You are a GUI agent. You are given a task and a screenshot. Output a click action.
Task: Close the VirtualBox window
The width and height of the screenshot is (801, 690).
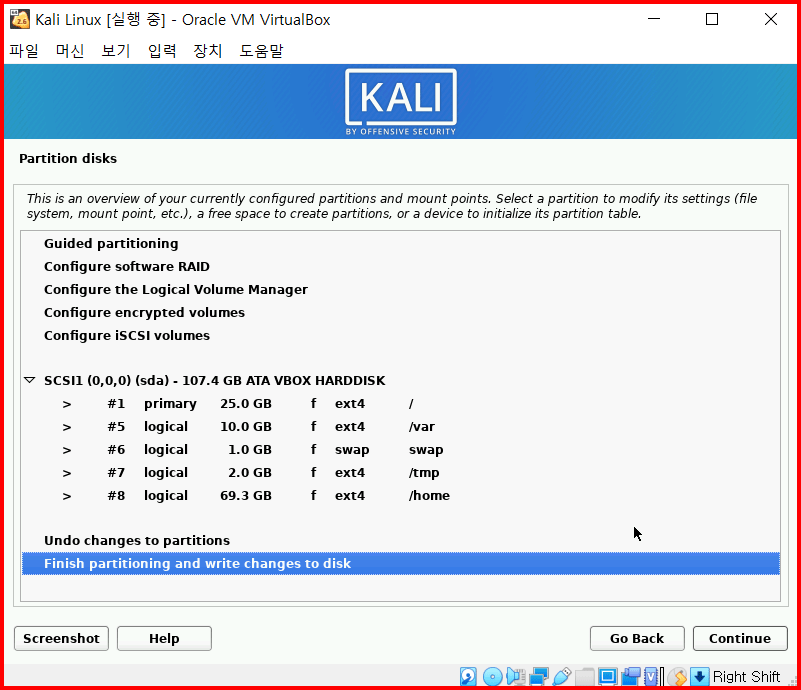(770, 19)
